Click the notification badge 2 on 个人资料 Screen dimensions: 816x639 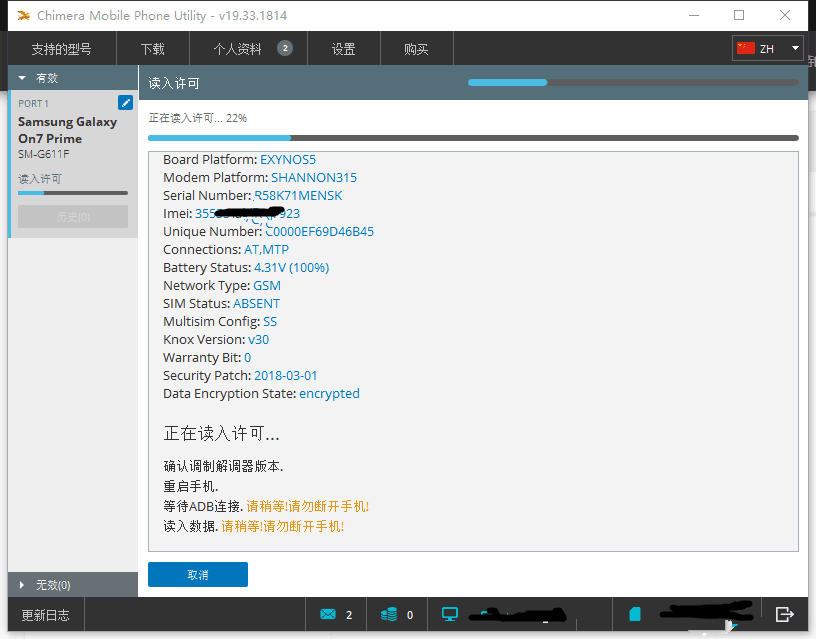(x=285, y=48)
